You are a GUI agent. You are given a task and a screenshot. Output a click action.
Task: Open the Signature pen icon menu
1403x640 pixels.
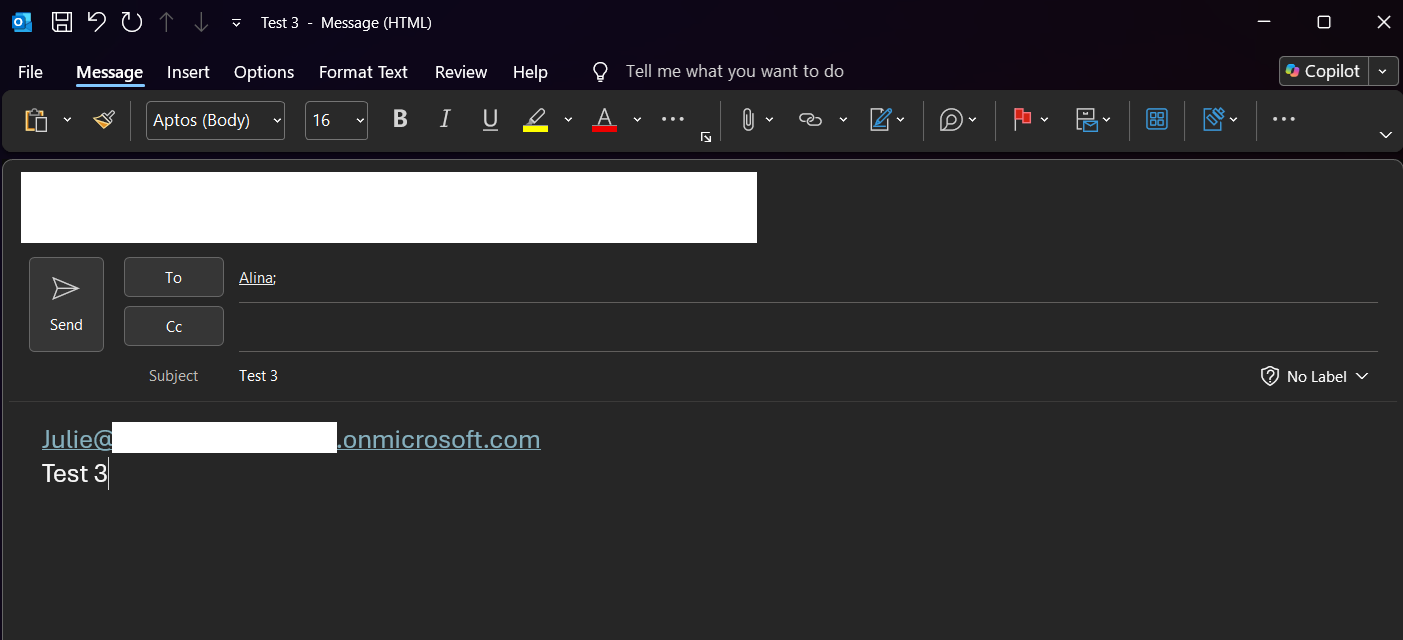pos(887,120)
